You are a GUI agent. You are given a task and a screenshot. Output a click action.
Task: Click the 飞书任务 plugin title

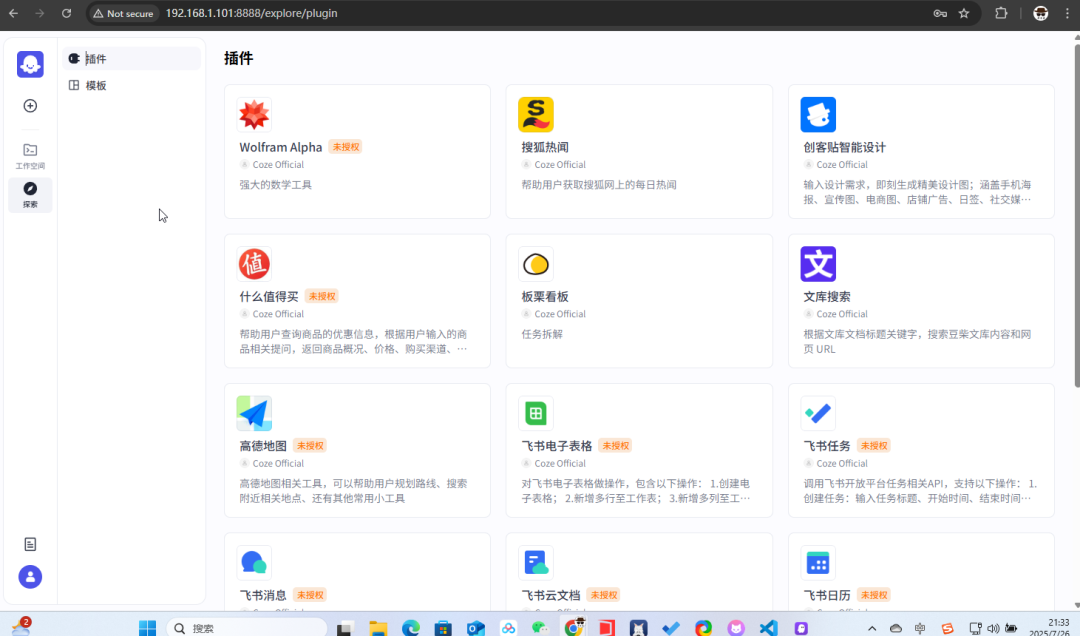coord(827,446)
